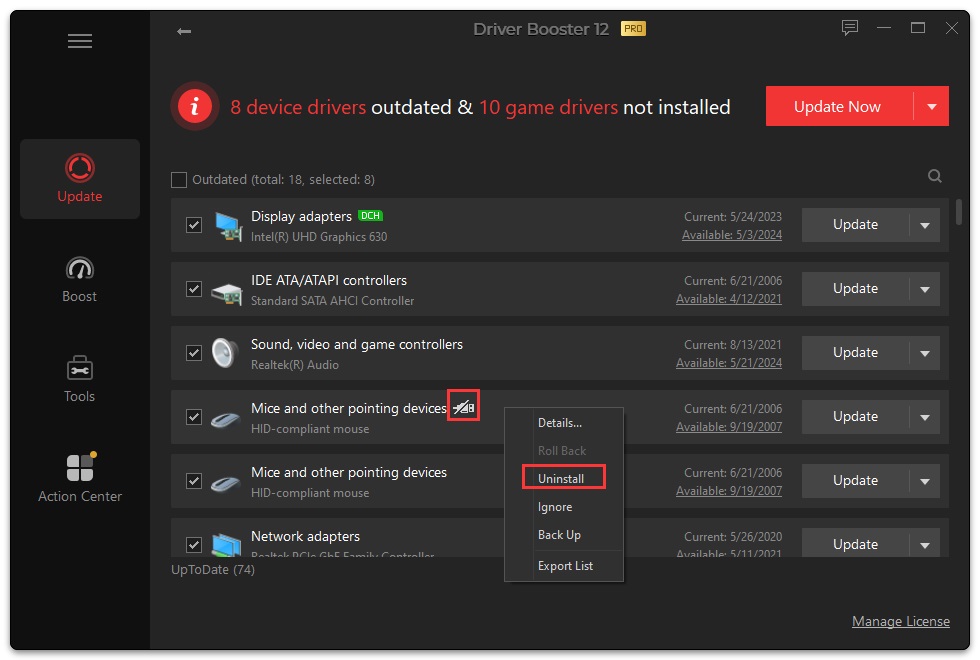980x660 pixels.
Task: Expand the Sound controllers Update dropdown arrow
Action: pyautogui.click(x=925, y=353)
